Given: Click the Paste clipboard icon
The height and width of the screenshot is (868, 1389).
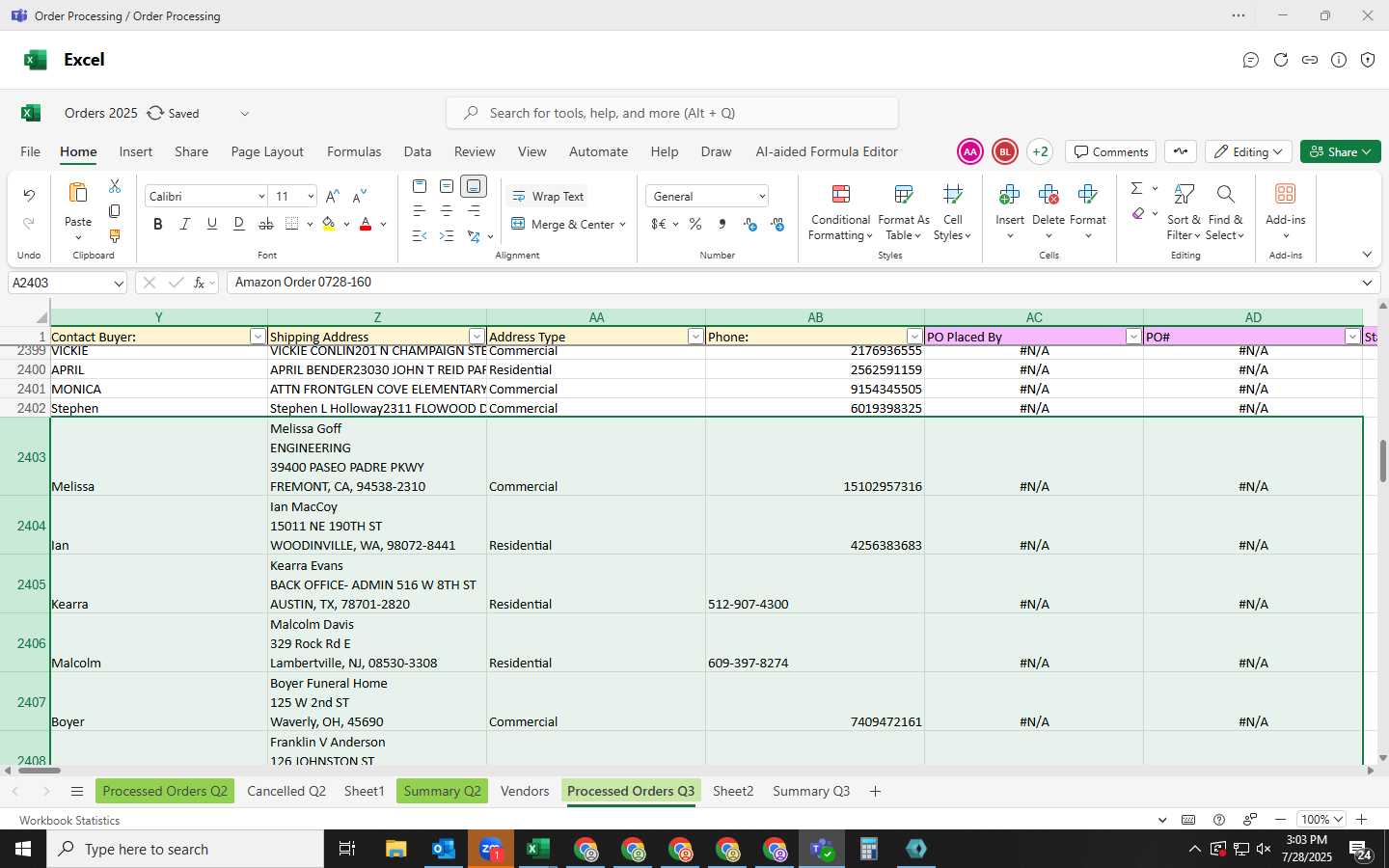Looking at the screenshot, I should 78,193.
